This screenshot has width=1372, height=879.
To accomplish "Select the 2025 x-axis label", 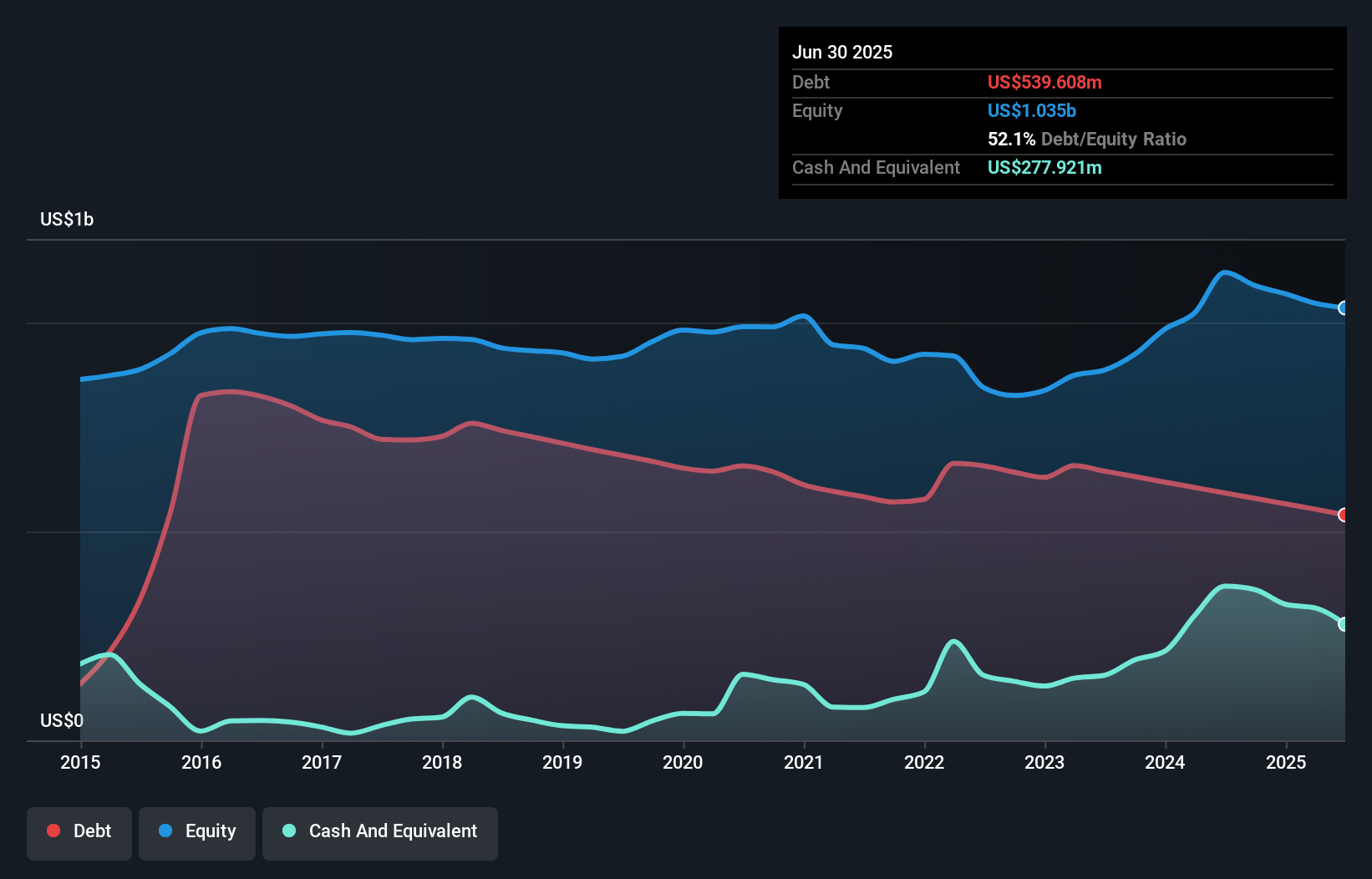I will tap(1286, 762).
